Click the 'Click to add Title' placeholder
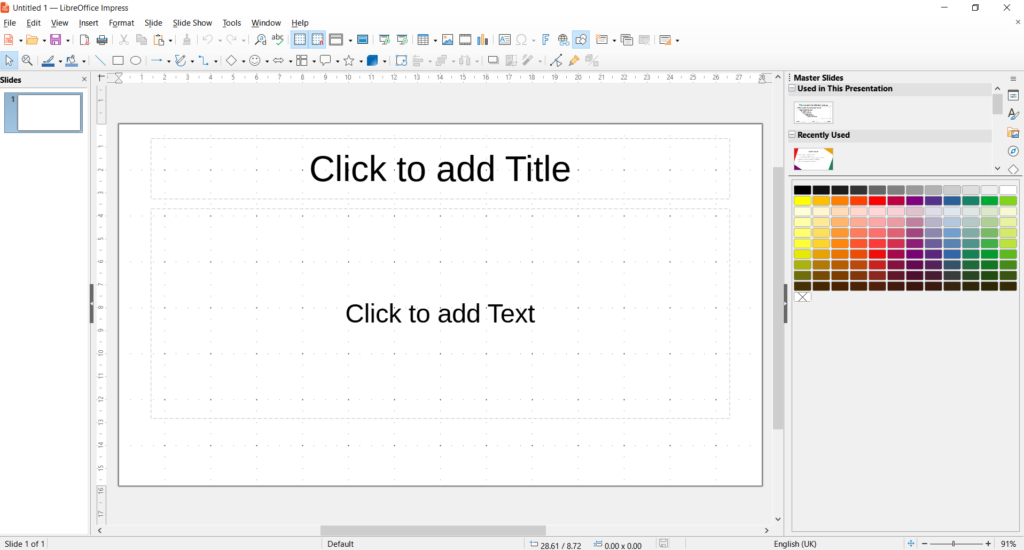The image size is (1024, 550). pyautogui.click(x=439, y=169)
